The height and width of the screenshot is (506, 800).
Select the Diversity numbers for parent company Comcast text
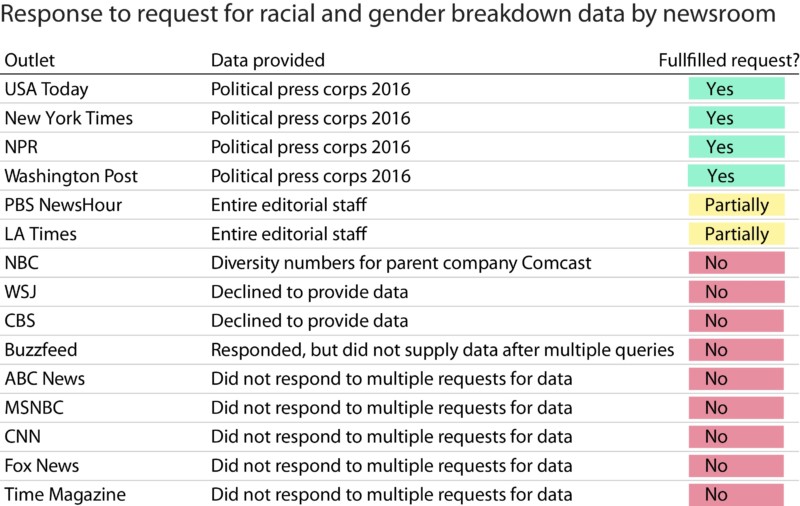coord(401,264)
